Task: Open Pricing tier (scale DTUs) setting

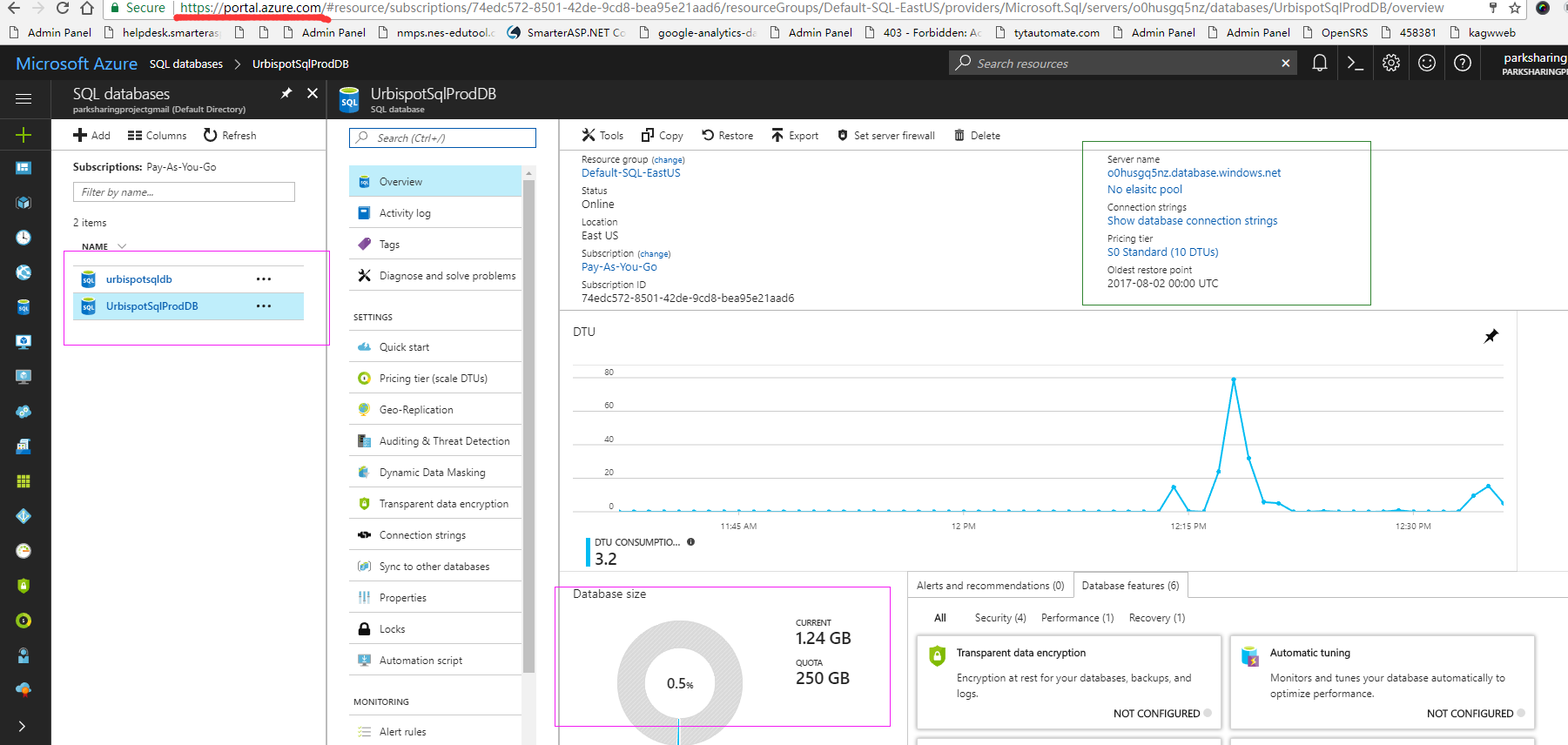Action: (x=433, y=379)
